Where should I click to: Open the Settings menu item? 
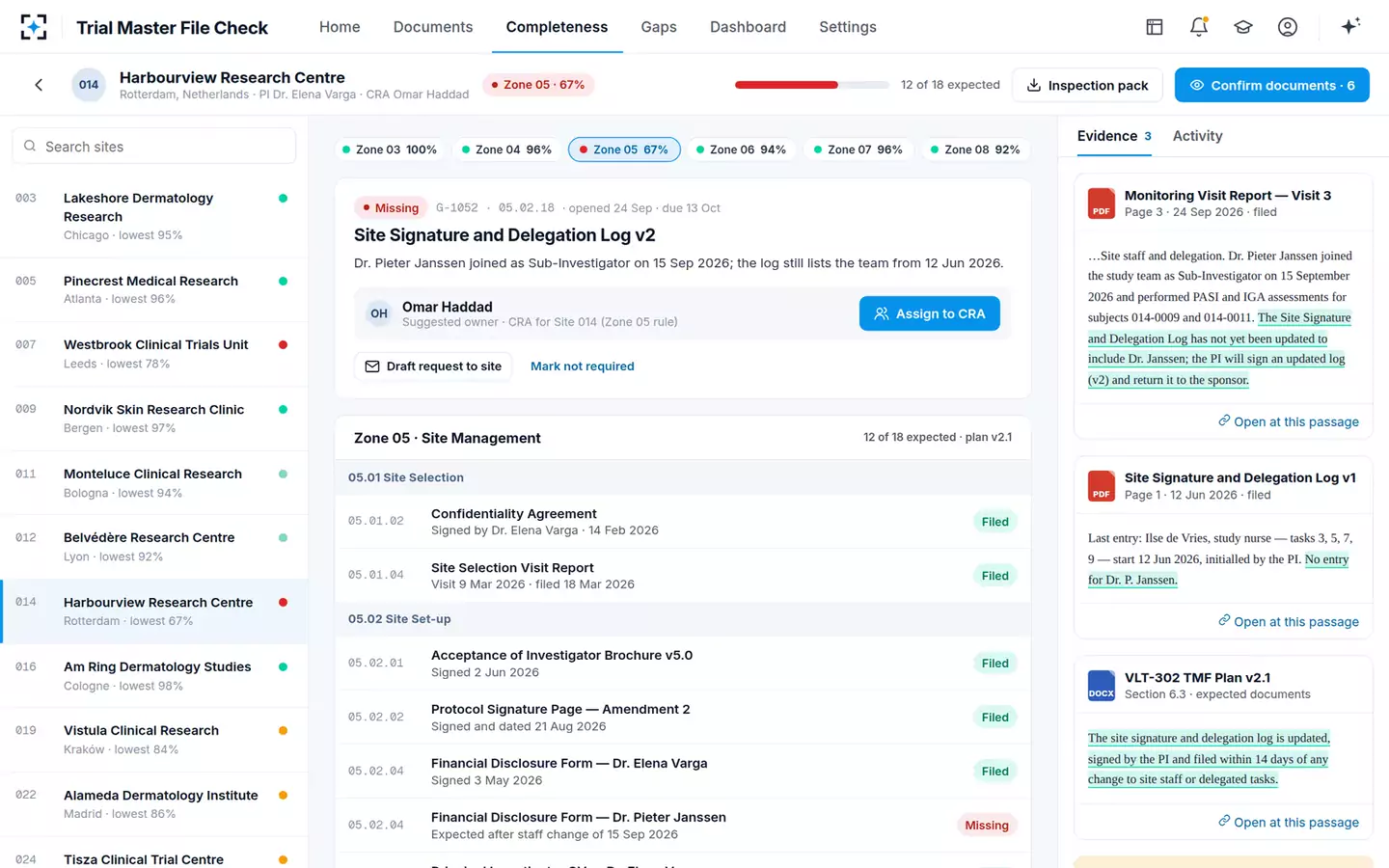[x=848, y=27]
